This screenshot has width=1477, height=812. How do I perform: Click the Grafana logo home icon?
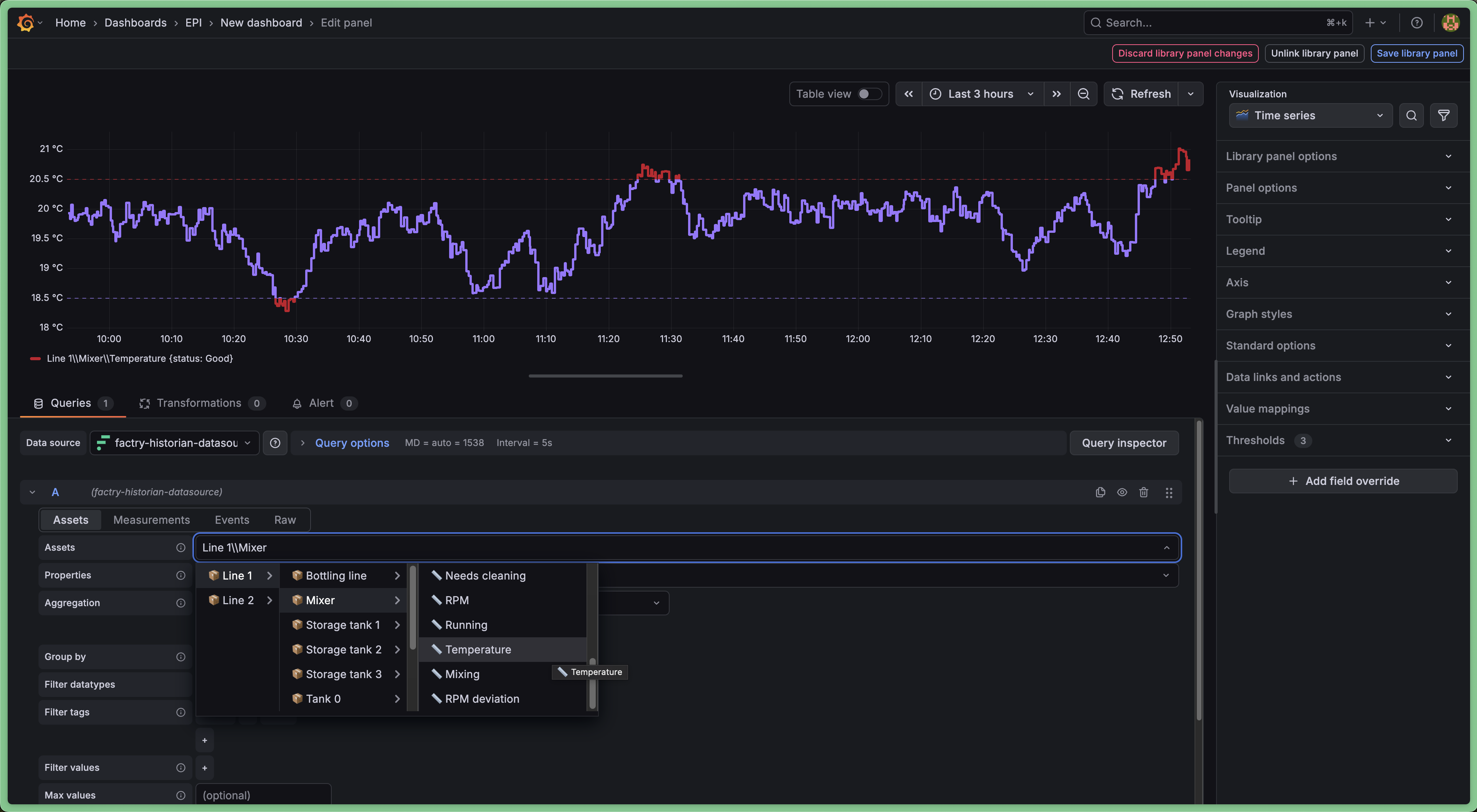[26, 23]
